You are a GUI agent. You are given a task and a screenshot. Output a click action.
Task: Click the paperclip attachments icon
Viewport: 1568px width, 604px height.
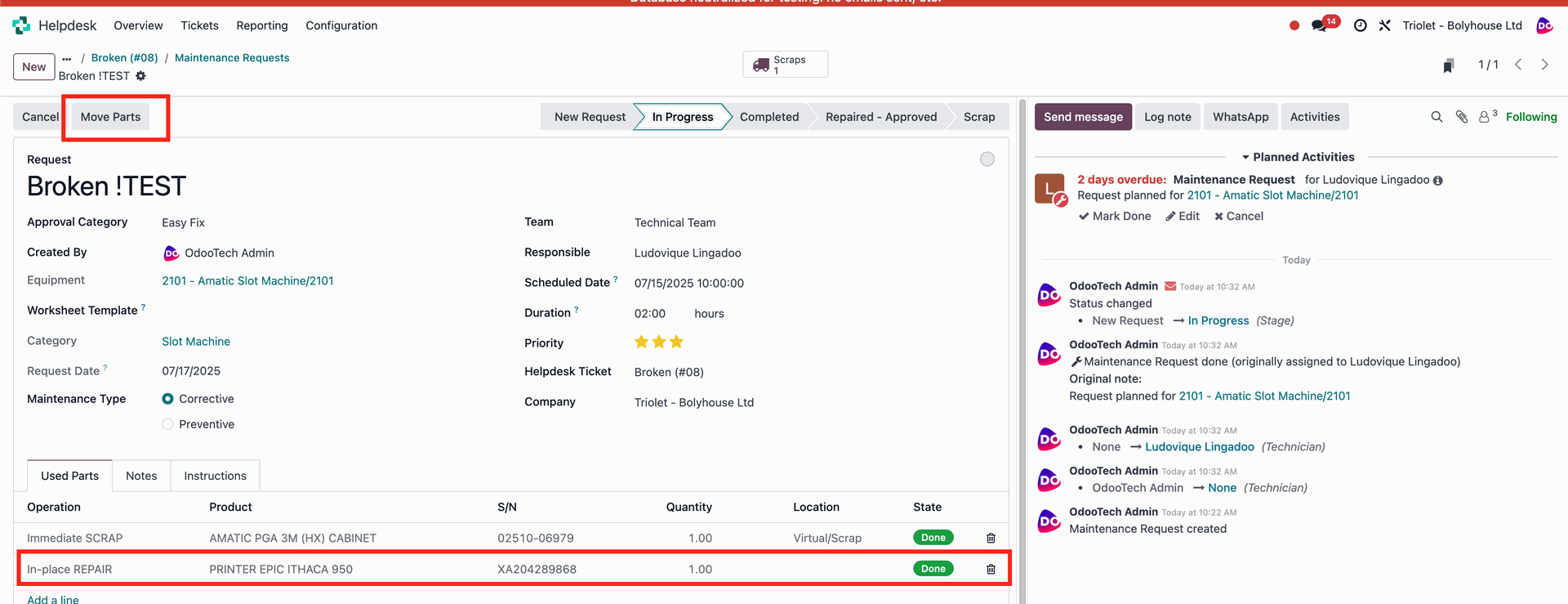(x=1462, y=117)
